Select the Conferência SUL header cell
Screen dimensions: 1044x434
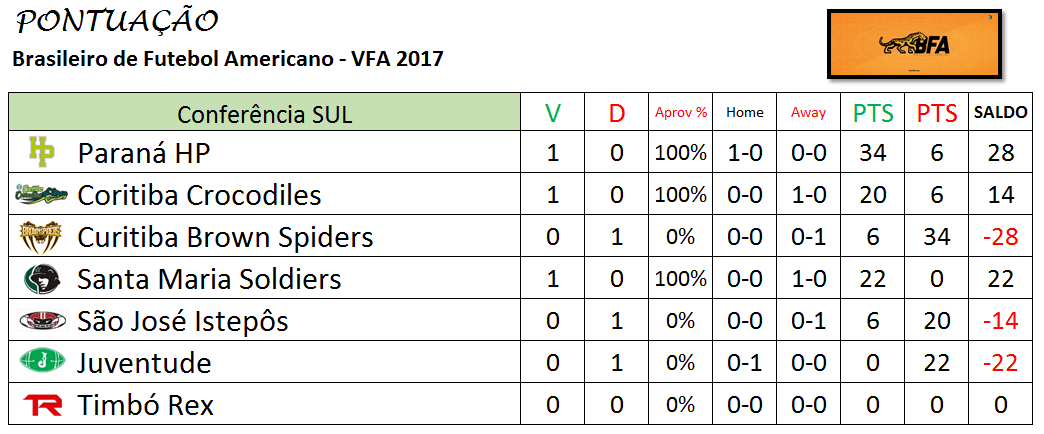(x=264, y=112)
